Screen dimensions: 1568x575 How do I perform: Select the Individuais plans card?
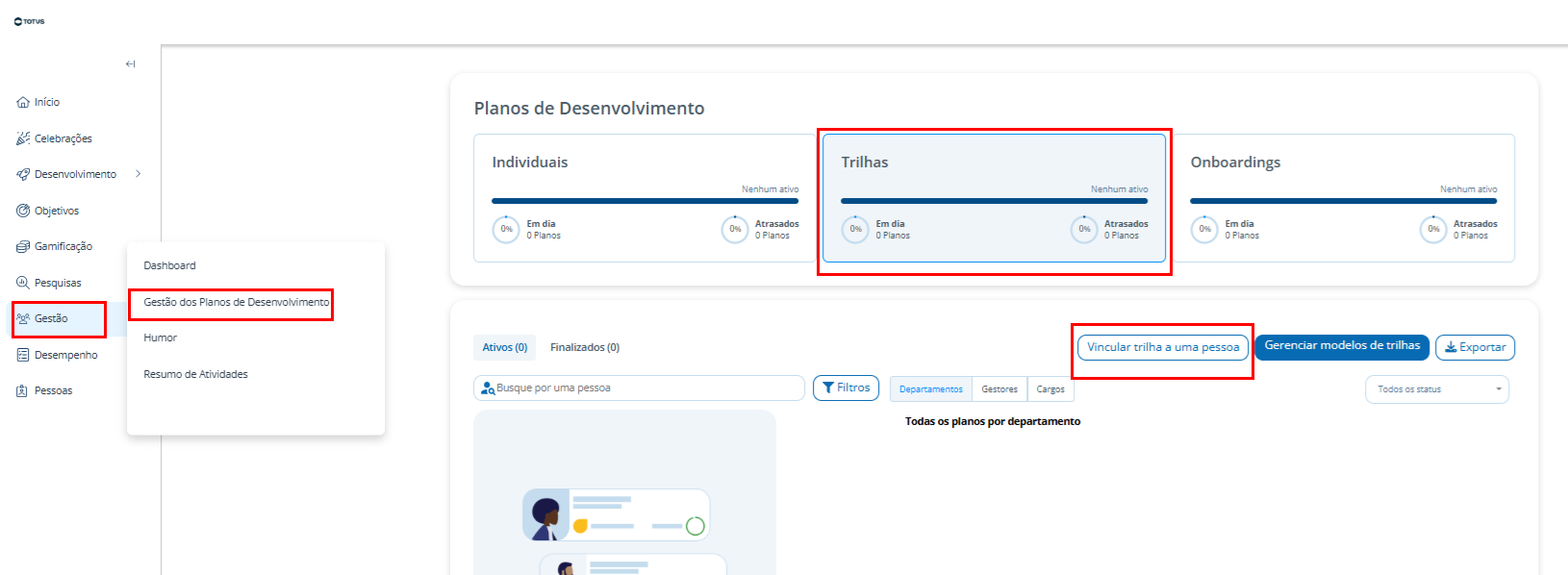coord(645,198)
